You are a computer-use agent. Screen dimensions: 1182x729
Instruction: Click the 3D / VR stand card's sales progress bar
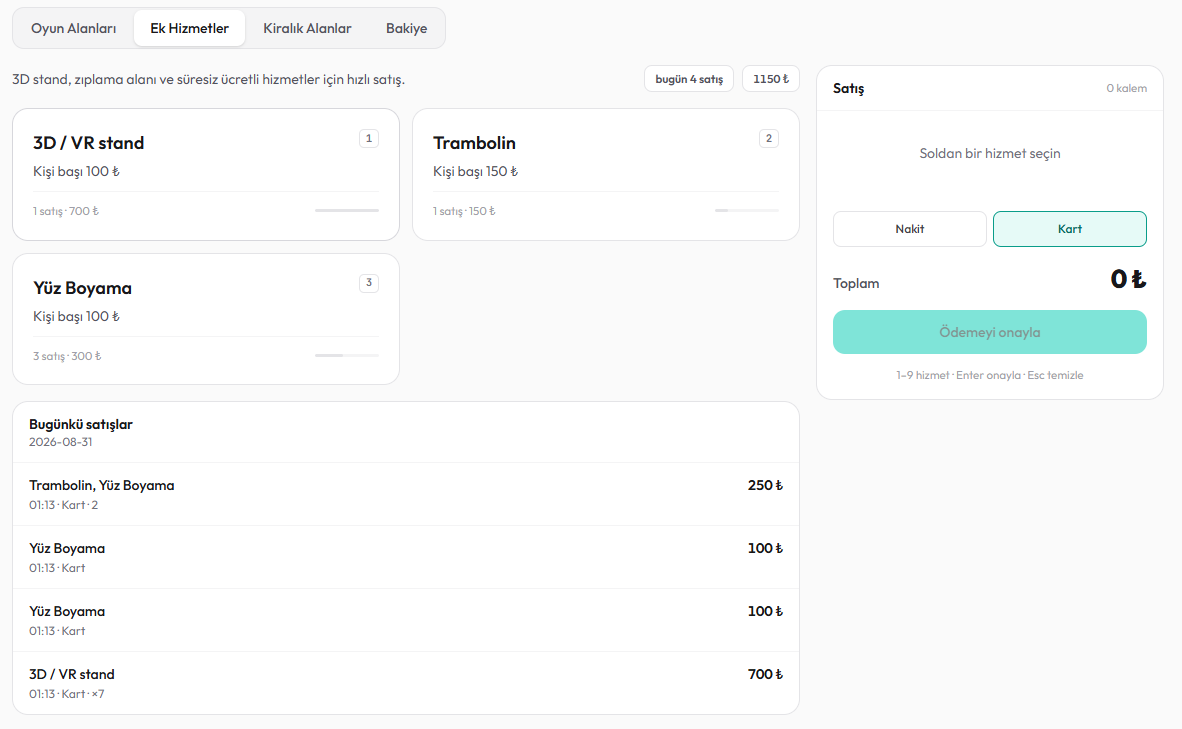(347, 210)
